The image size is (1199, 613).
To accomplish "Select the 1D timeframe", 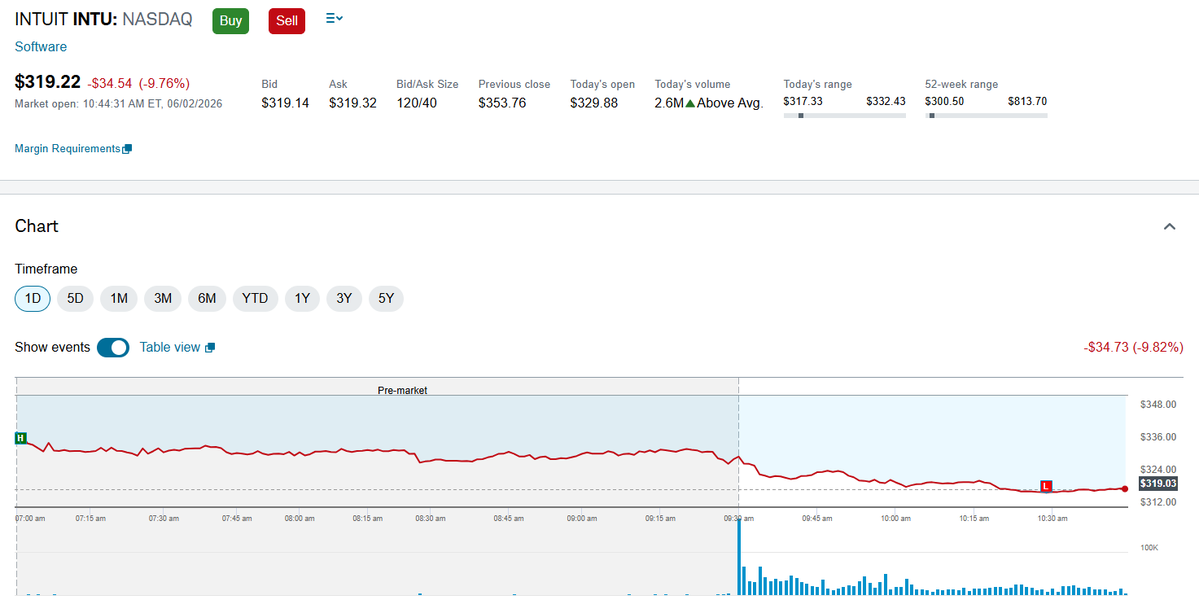I will (33, 299).
